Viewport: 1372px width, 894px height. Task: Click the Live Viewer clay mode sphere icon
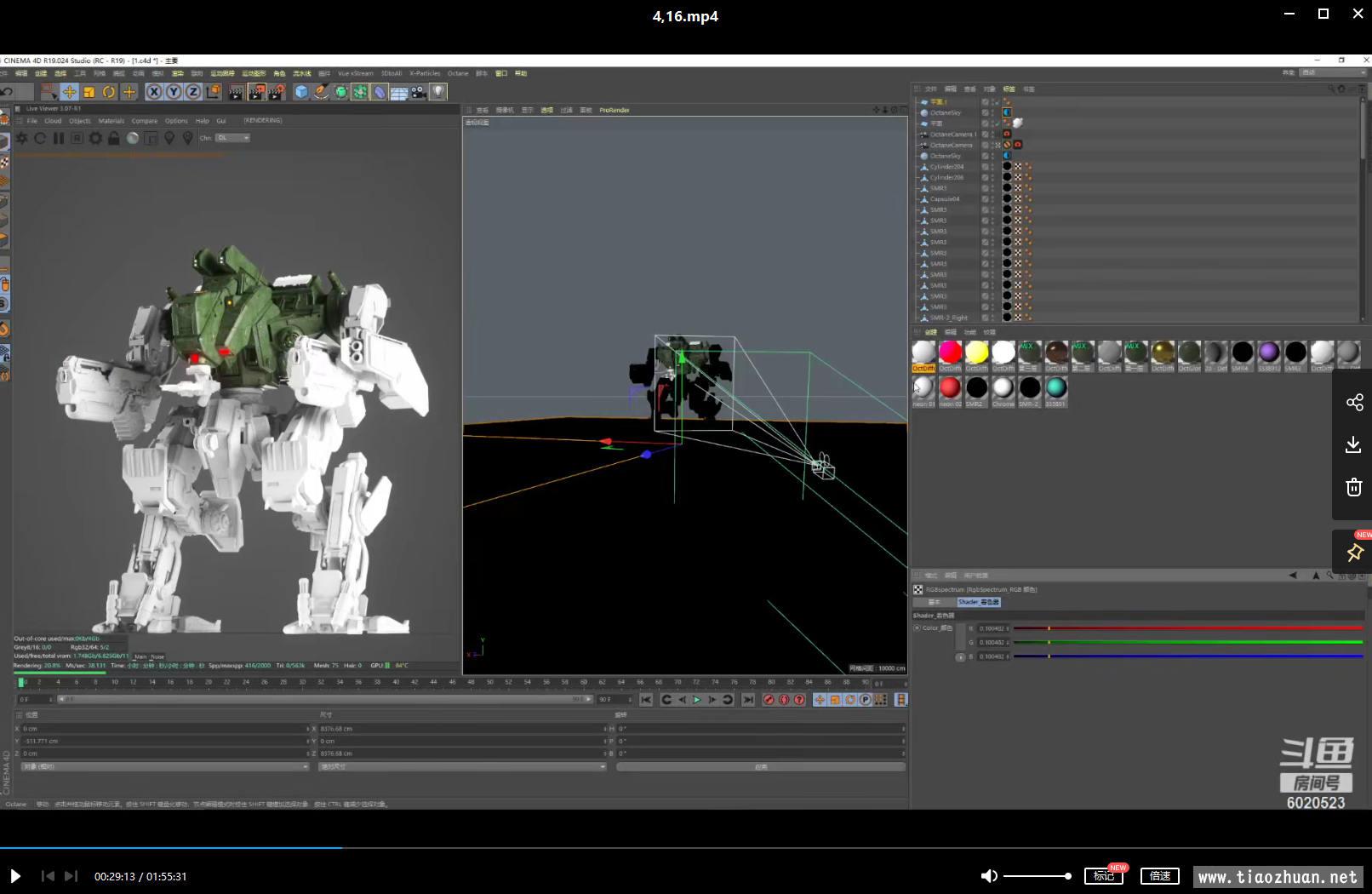click(133, 138)
